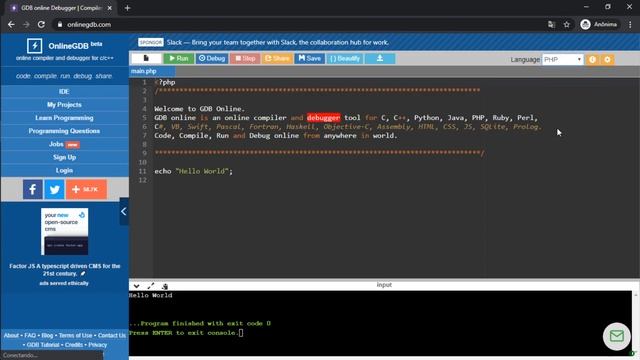Select the input tab of console
Viewport: 640px width, 360px height.
tap(384, 285)
